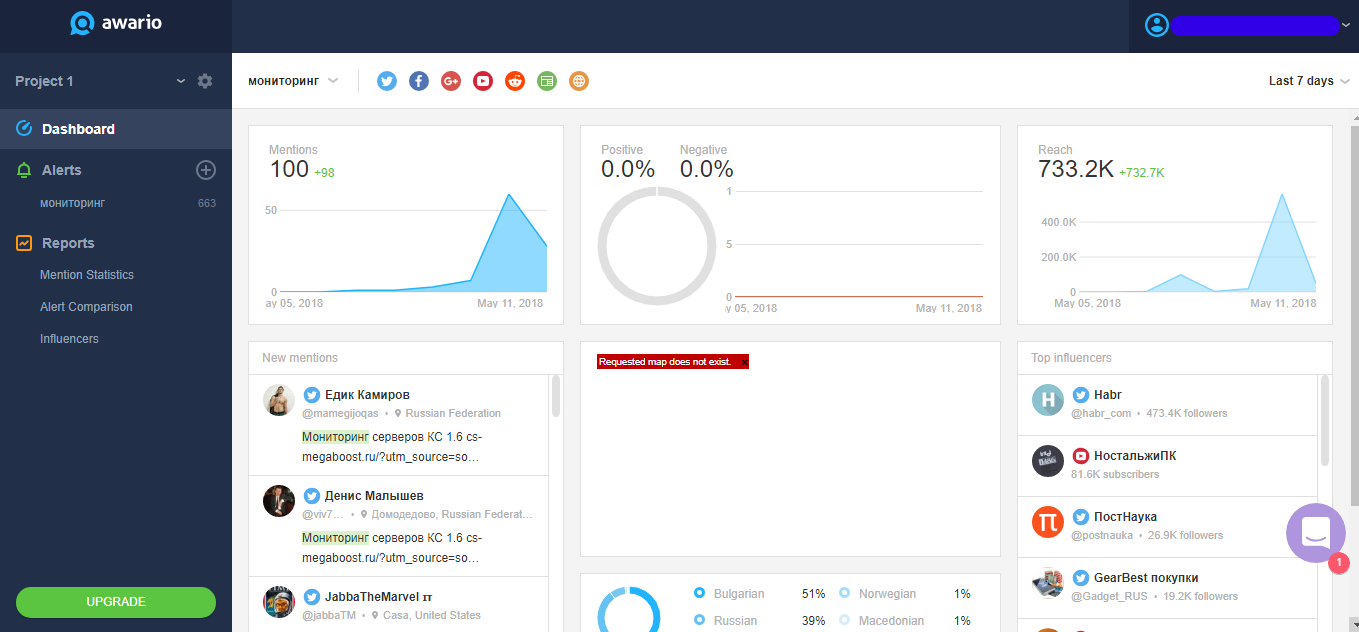Expand the мониторинг alert selector

point(293,81)
